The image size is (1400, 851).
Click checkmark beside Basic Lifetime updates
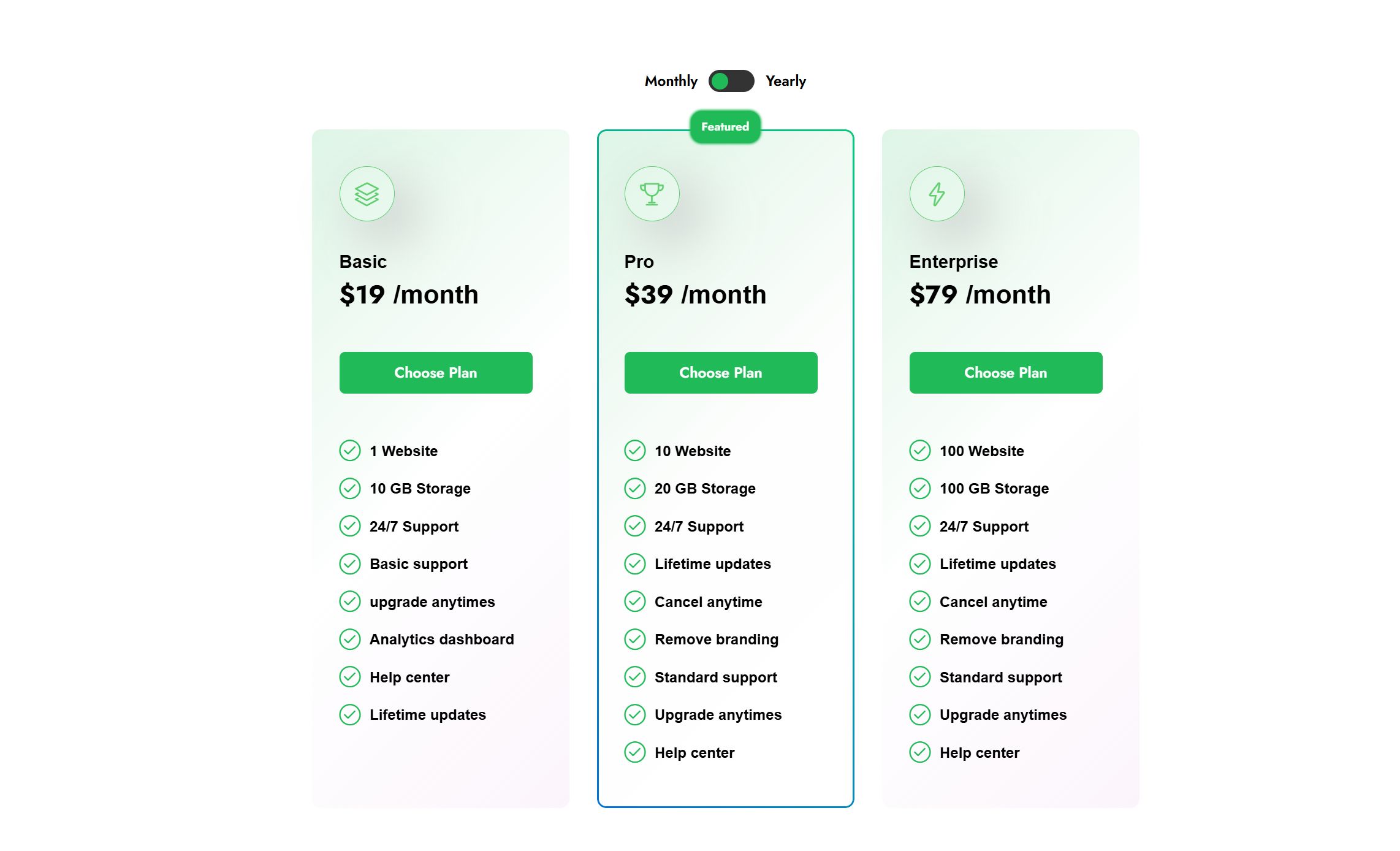(x=350, y=715)
